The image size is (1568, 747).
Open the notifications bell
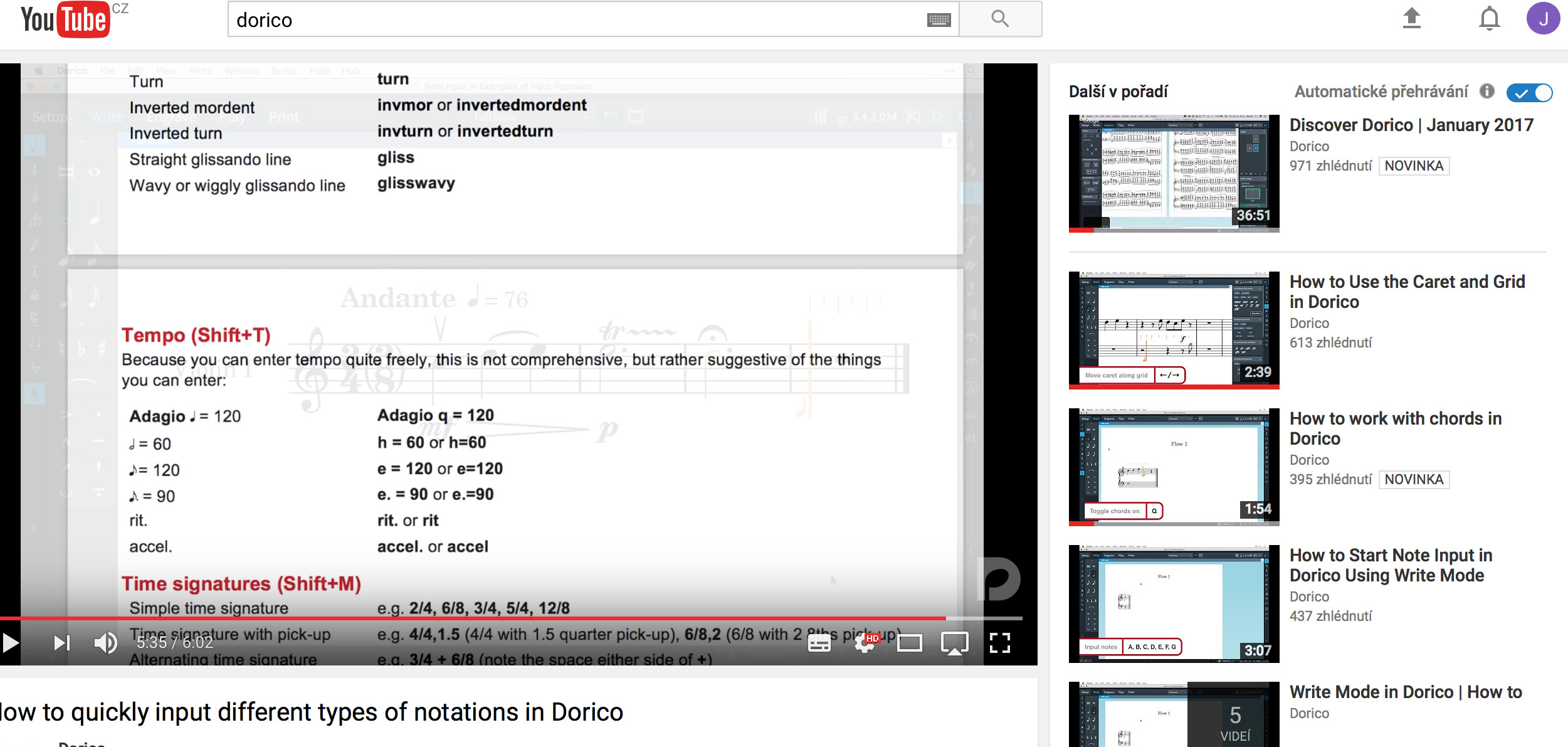point(1489,19)
